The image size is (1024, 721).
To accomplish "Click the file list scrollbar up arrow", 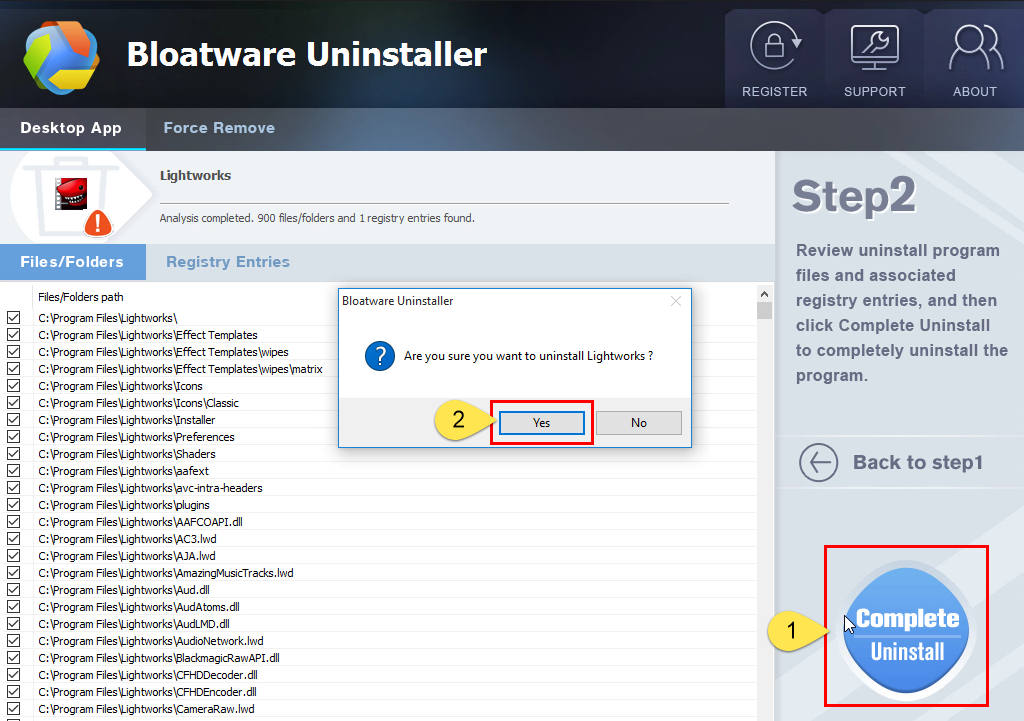I will coord(764,293).
